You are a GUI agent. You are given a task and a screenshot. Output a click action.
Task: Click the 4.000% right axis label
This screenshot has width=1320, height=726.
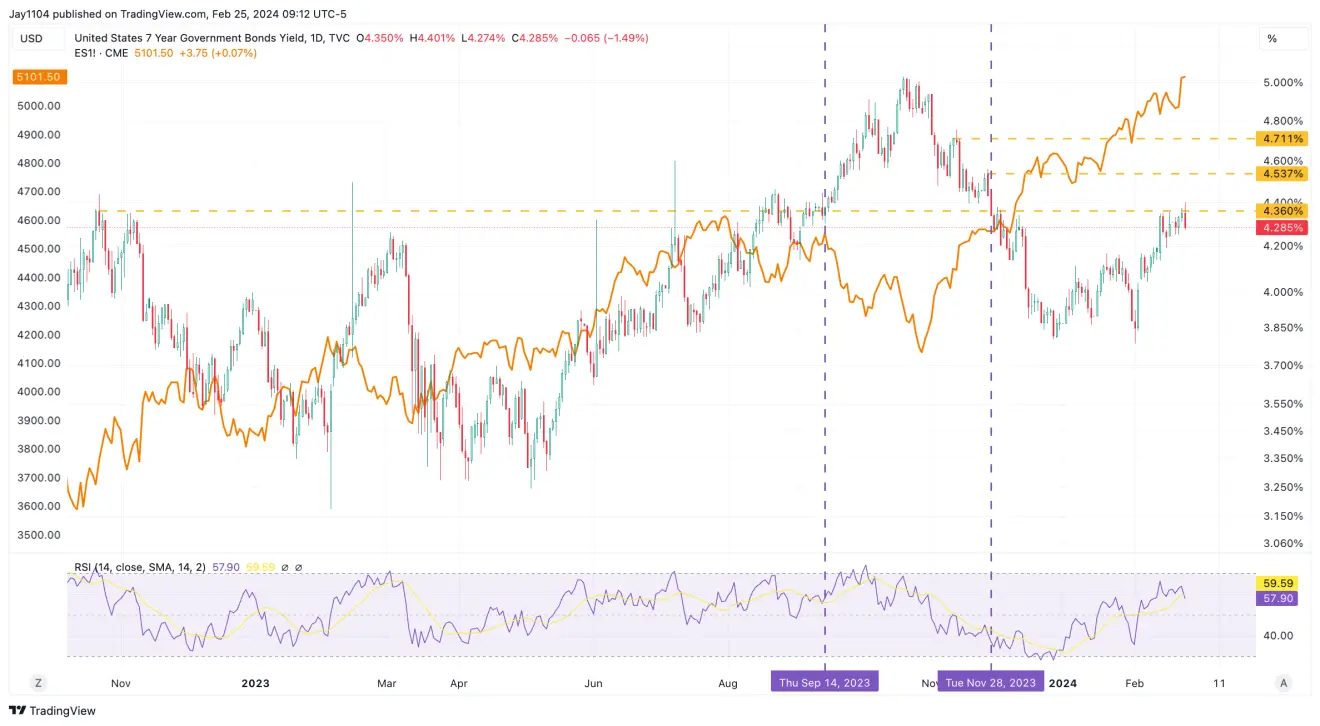click(1283, 292)
